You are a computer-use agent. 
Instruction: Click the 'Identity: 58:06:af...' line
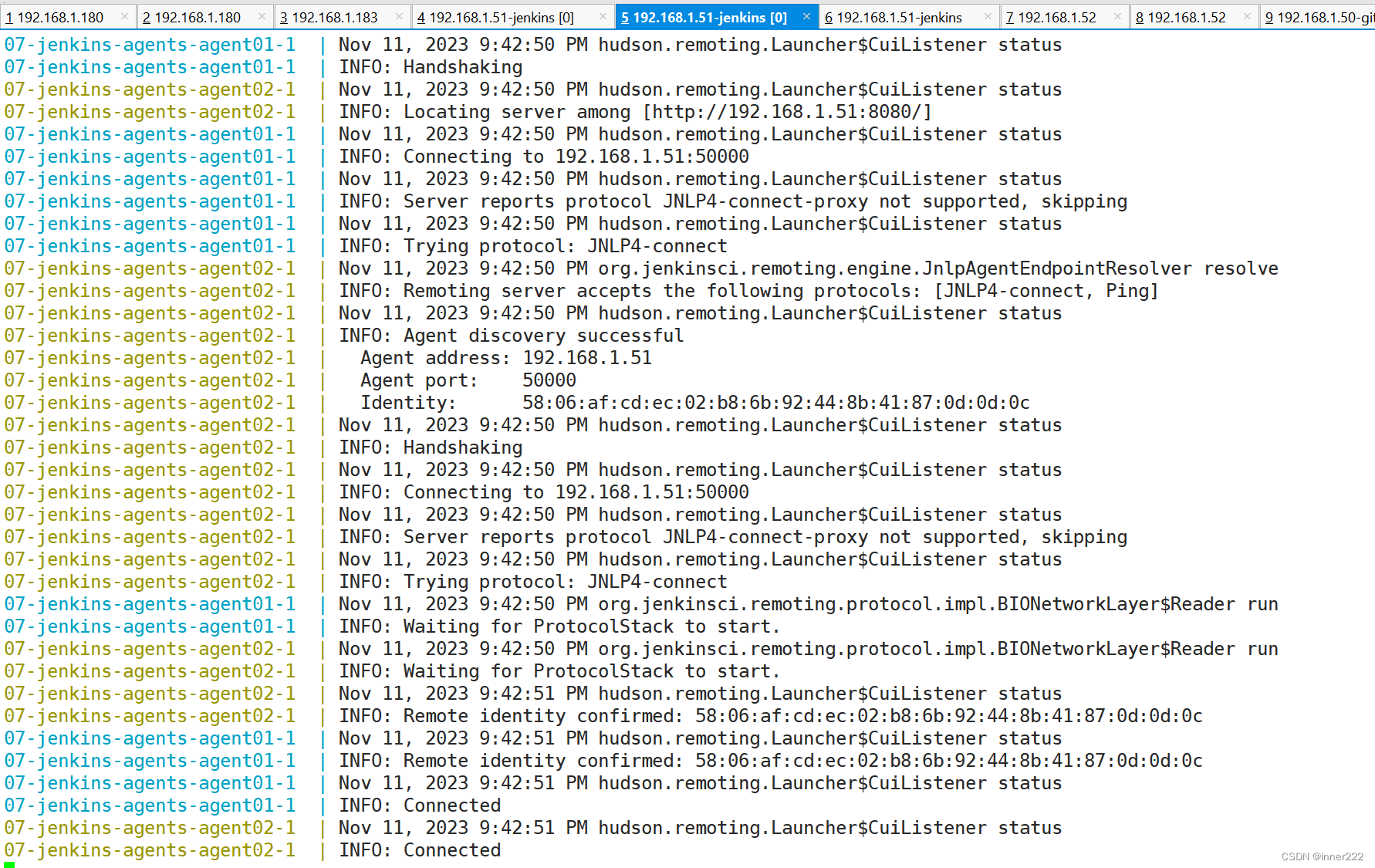point(517,403)
